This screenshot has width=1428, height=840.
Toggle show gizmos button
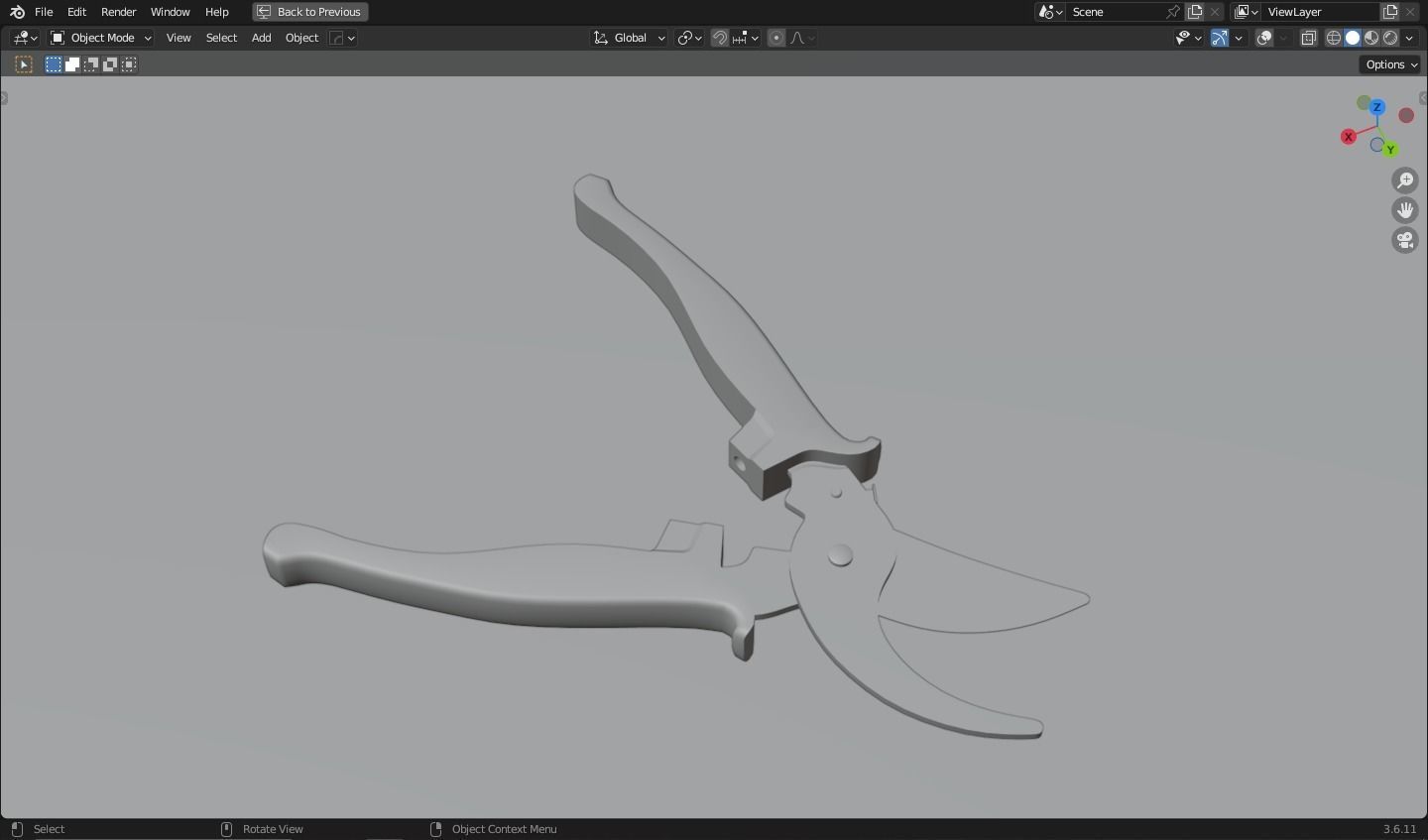coord(1220,38)
